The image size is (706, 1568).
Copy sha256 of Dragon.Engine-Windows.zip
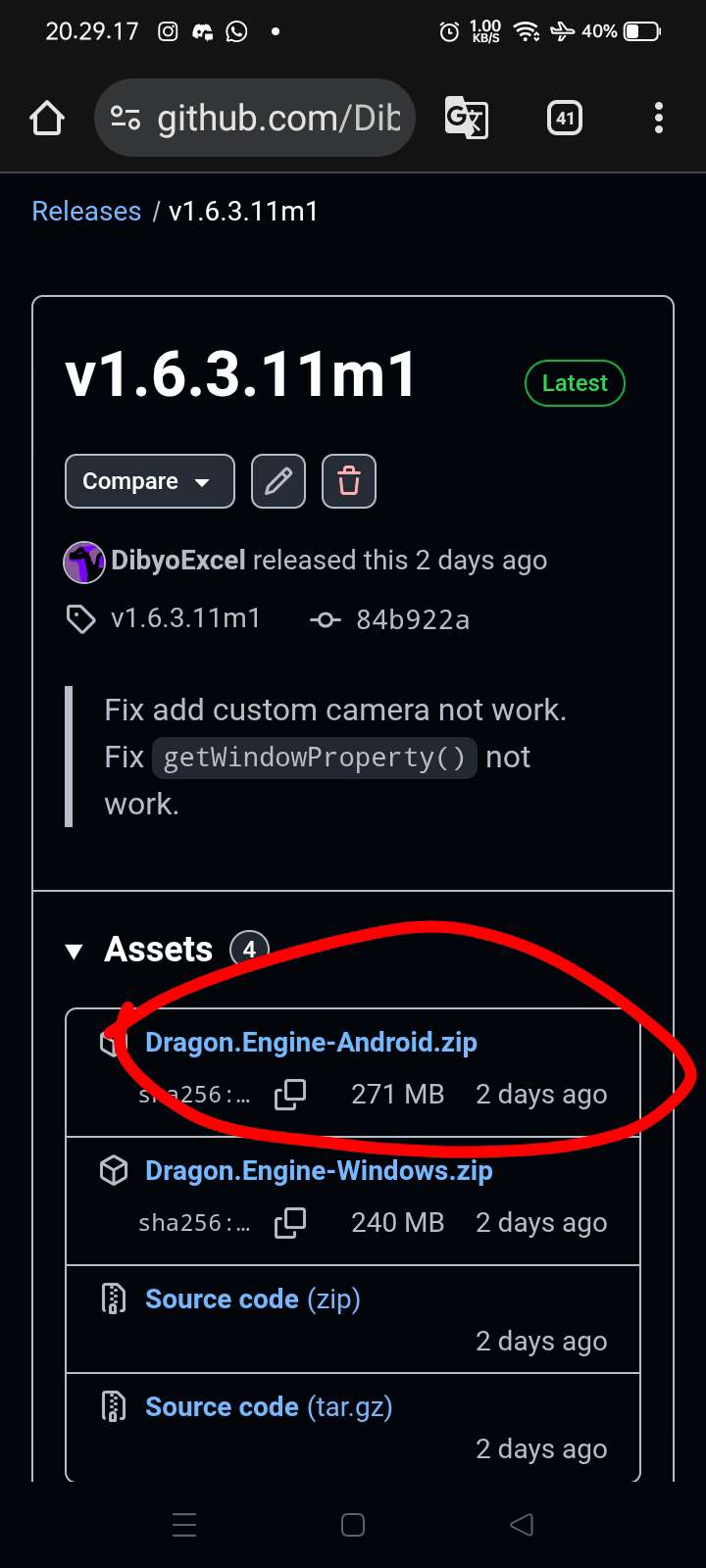pyautogui.click(x=290, y=1222)
